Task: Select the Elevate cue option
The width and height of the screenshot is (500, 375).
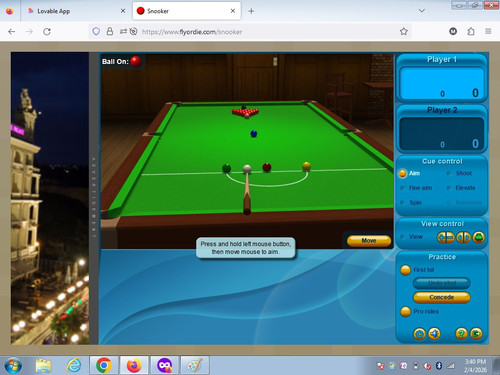Action: (x=461, y=188)
